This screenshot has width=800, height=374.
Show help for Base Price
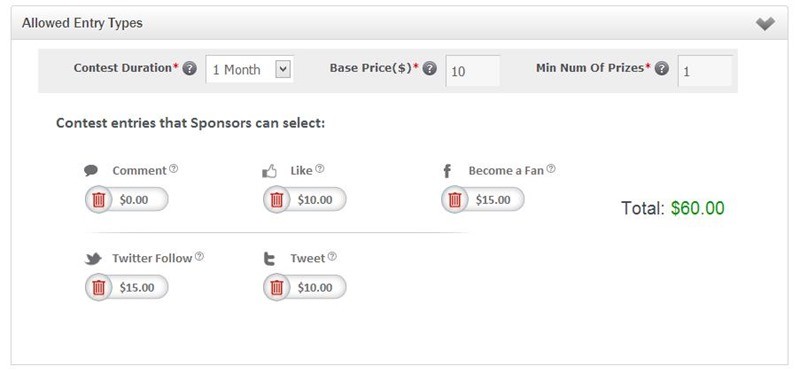coord(430,68)
